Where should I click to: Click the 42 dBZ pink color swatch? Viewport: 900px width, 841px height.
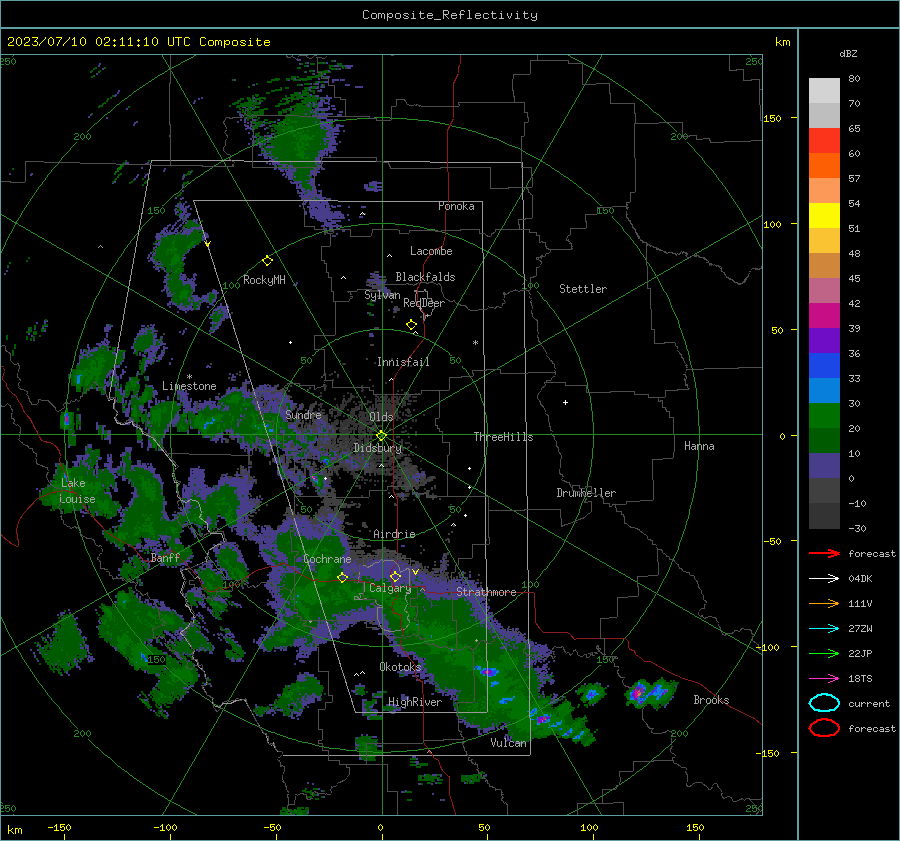(x=824, y=291)
